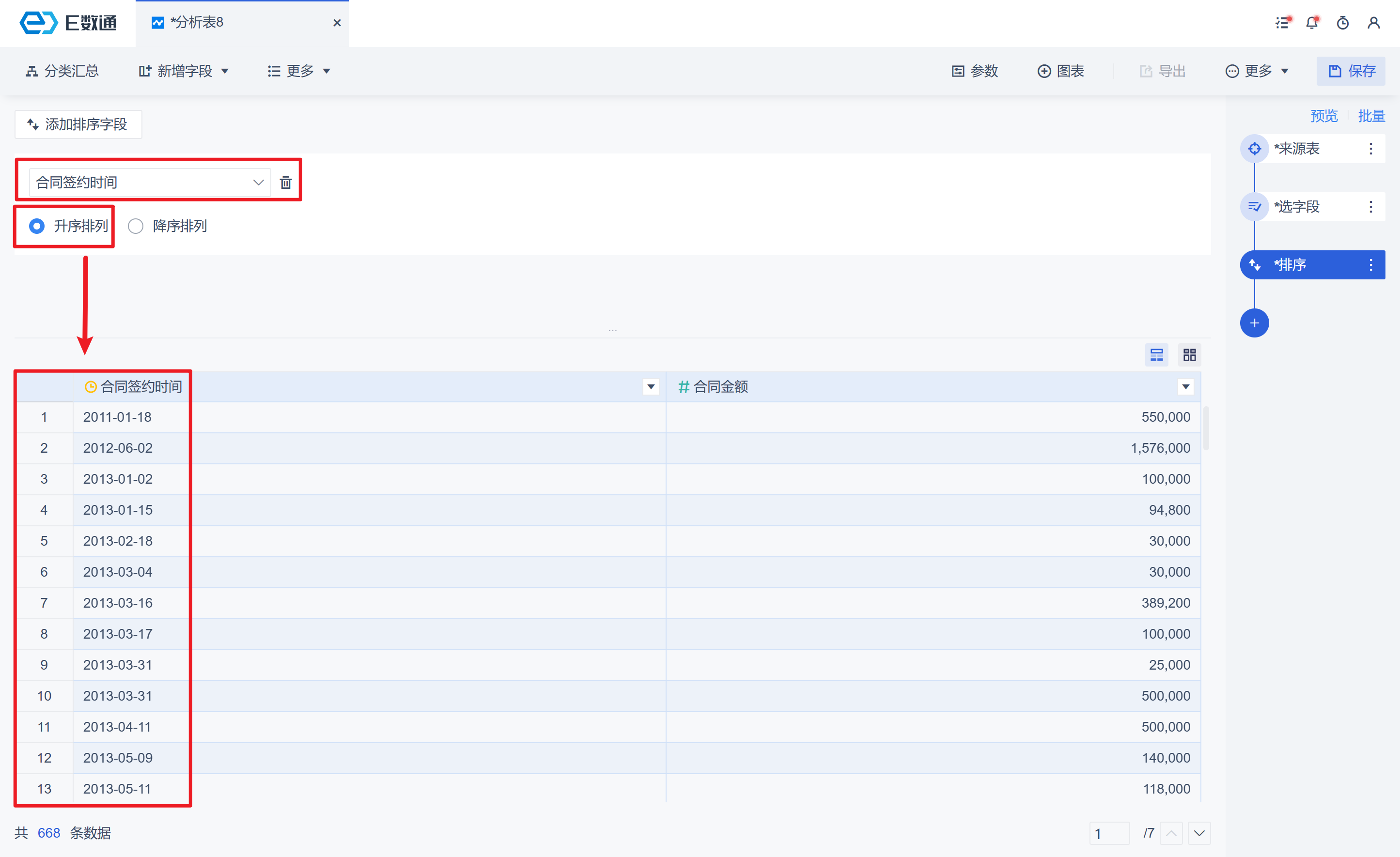Switch to the list table view icon
The width and height of the screenshot is (1400, 857).
pos(1156,355)
